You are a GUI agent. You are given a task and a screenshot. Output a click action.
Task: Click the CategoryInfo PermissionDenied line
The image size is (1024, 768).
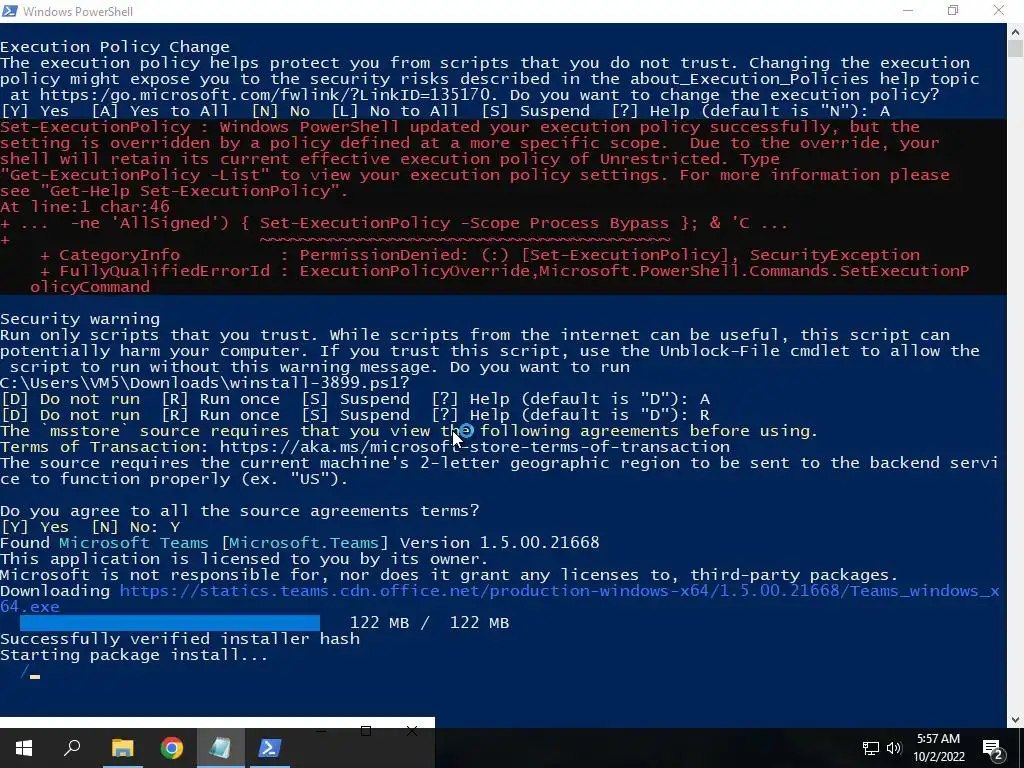pos(480,255)
